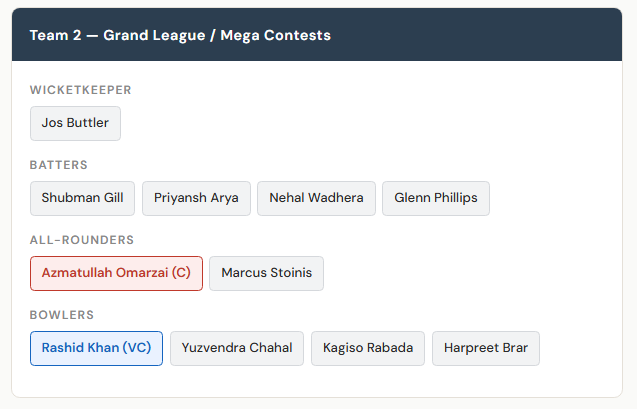Click the (VC) marker on Rashid Khan
Image resolution: width=637 pixels, height=409 pixels.
pos(137,348)
